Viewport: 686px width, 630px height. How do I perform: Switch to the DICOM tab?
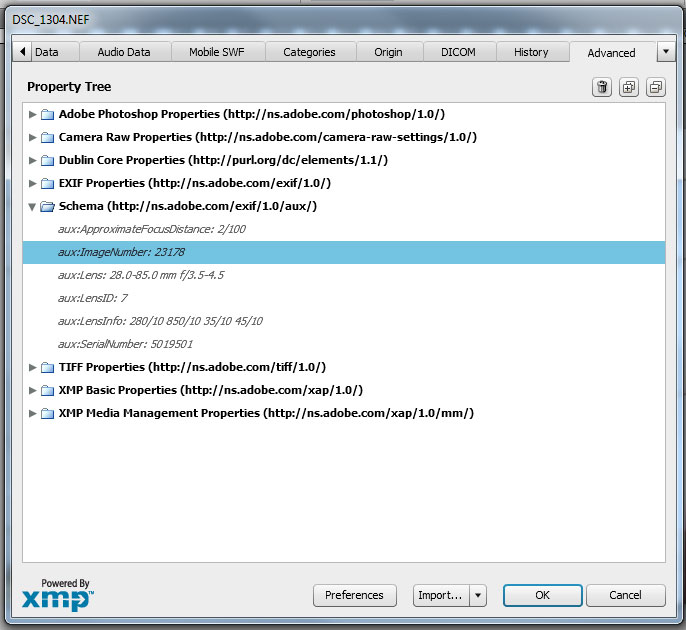click(458, 53)
